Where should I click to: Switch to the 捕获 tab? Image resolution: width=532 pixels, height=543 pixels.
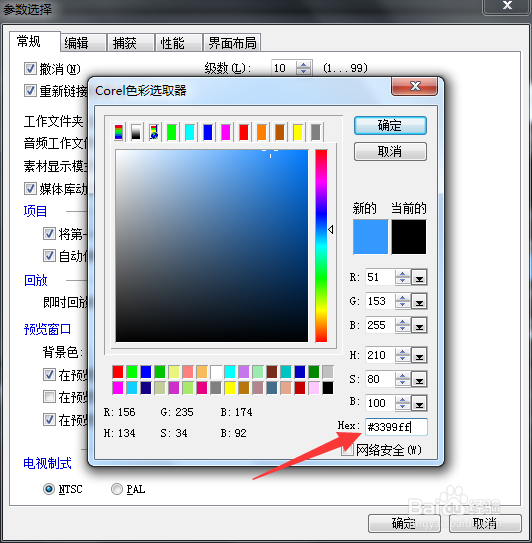(131, 43)
